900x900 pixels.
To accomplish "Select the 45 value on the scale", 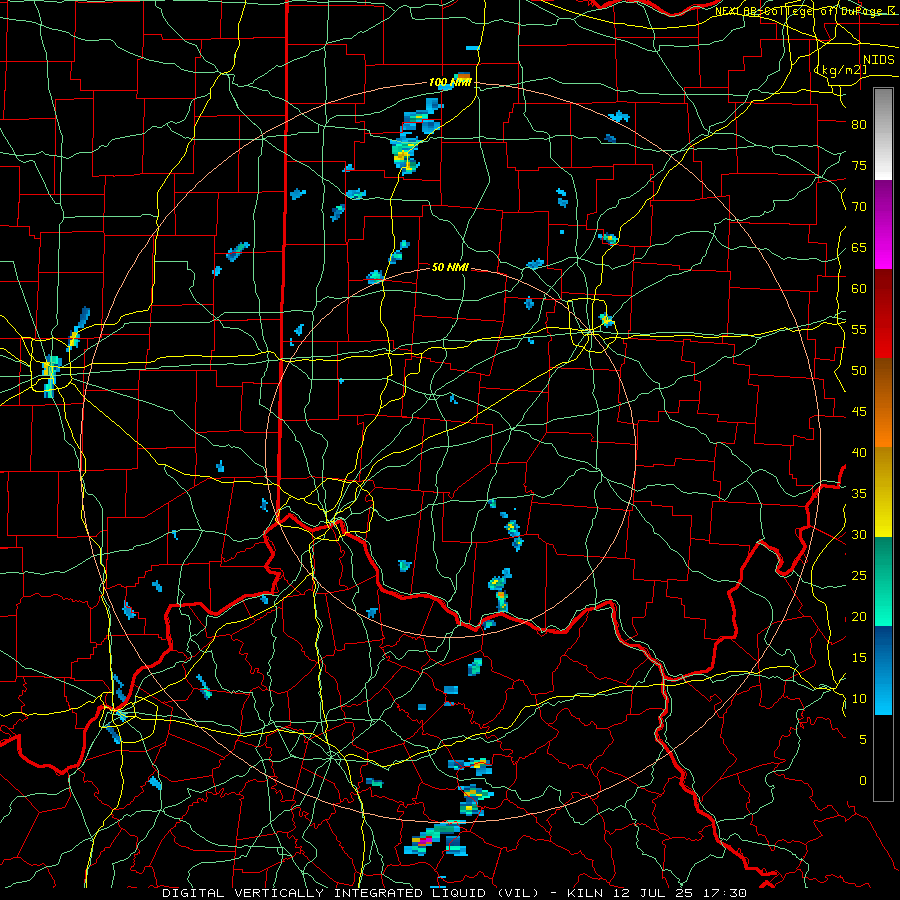I will (x=859, y=412).
